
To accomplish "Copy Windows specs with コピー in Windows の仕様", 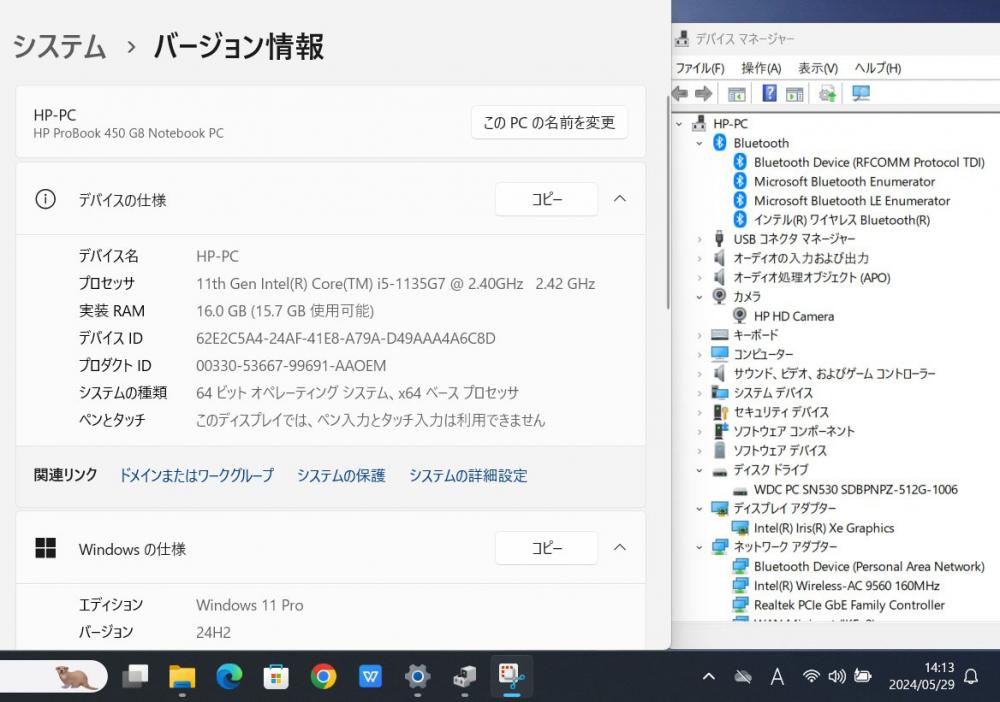I will coord(547,548).
